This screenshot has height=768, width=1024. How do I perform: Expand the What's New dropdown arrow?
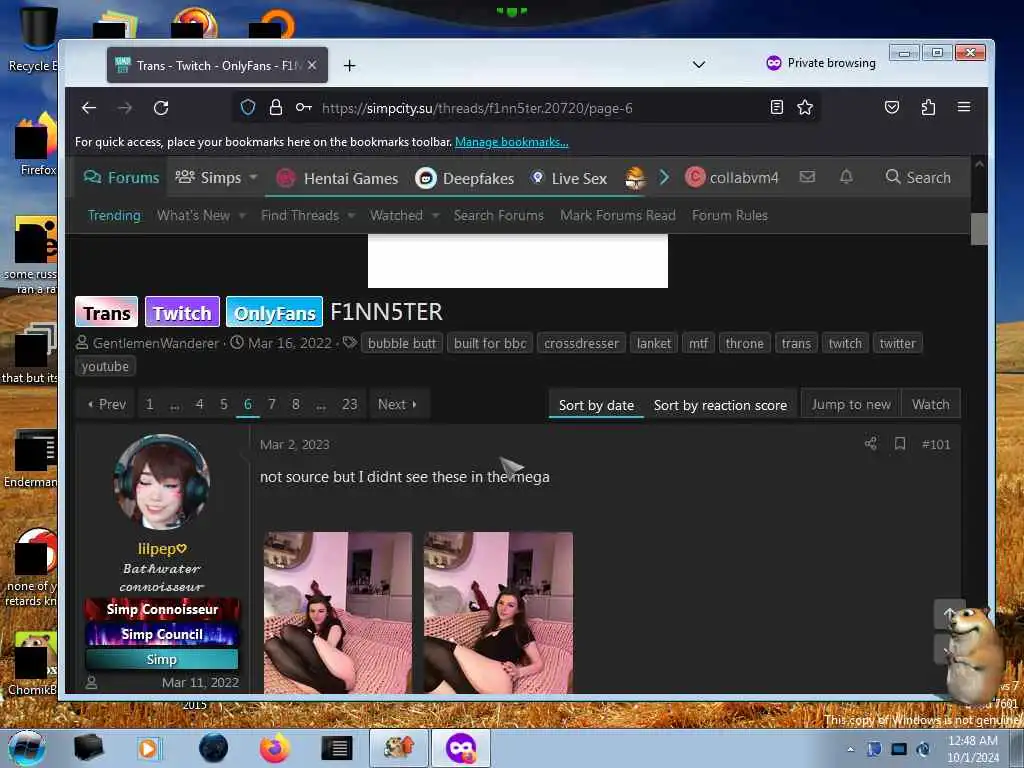coord(242,216)
